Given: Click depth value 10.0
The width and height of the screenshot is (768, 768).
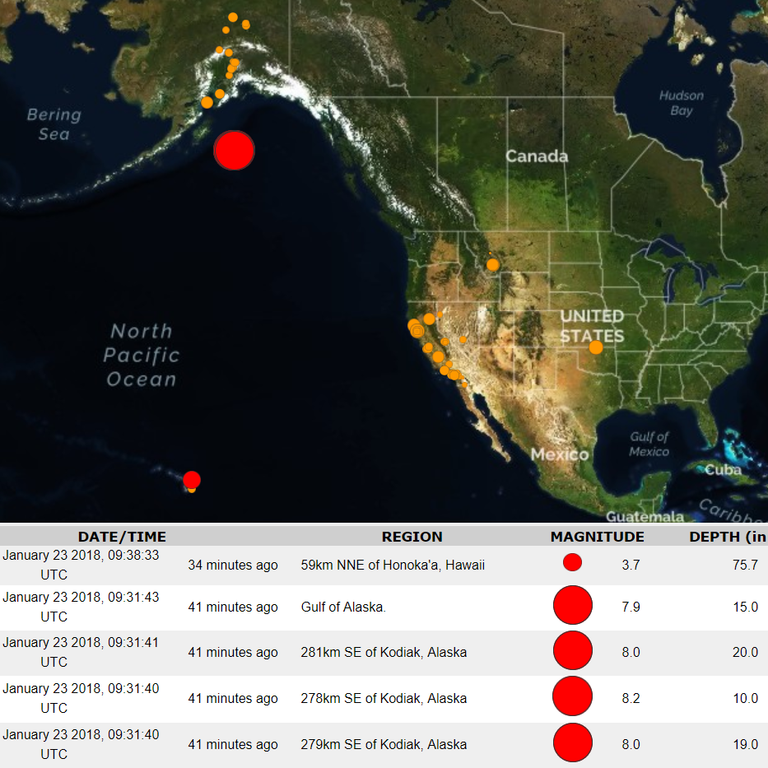Looking at the screenshot, I should point(745,698).
